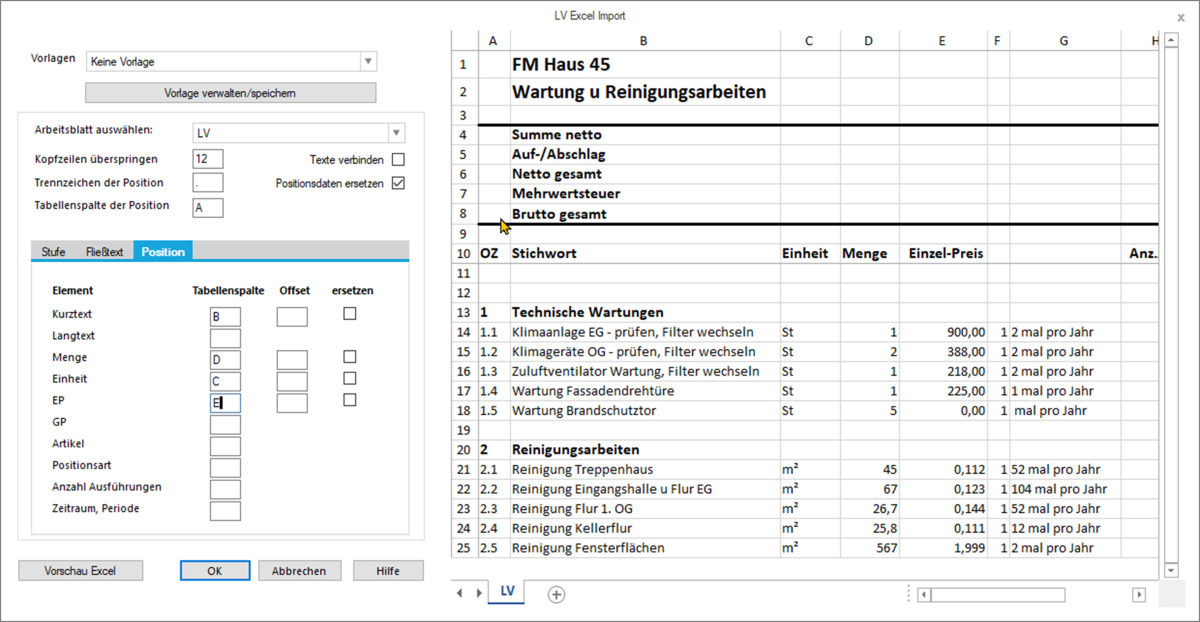
Task: Go to previous sheet tab arrow
Action: tap(460, 593)
